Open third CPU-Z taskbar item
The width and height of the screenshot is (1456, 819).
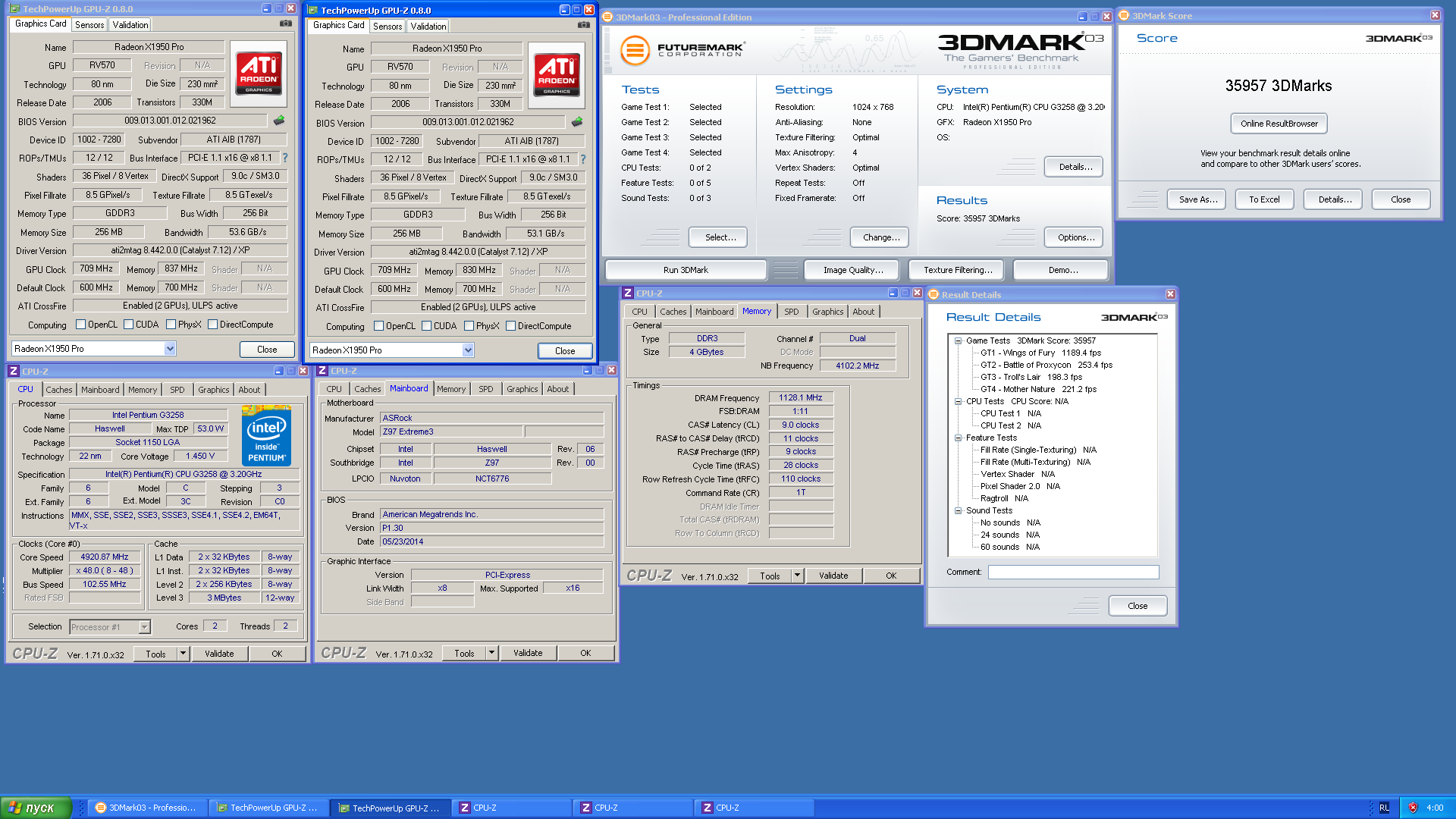coord(755,808)
